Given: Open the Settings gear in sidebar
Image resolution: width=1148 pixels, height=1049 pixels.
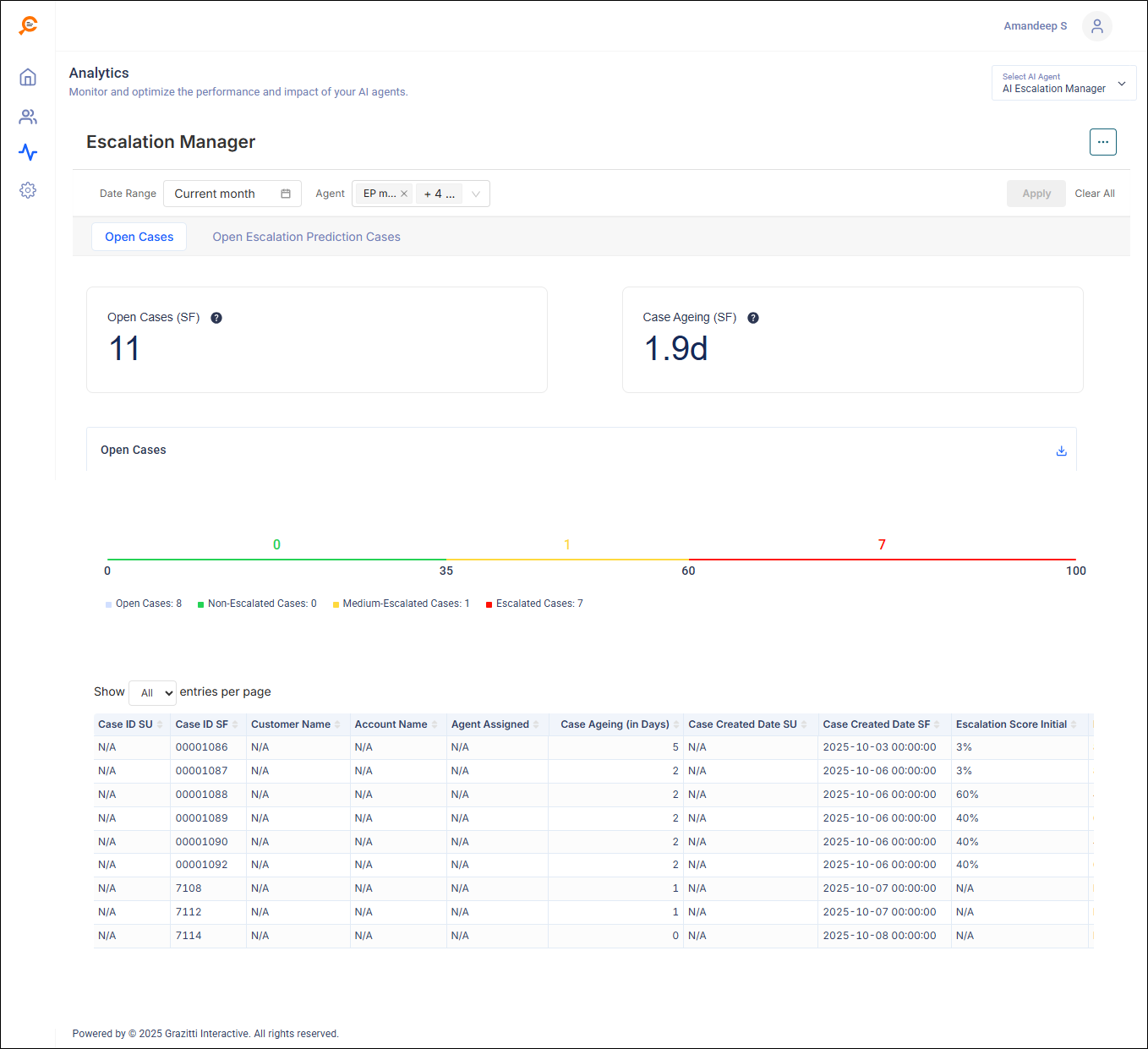Looking at the screenshot, I should click(28, 190).
